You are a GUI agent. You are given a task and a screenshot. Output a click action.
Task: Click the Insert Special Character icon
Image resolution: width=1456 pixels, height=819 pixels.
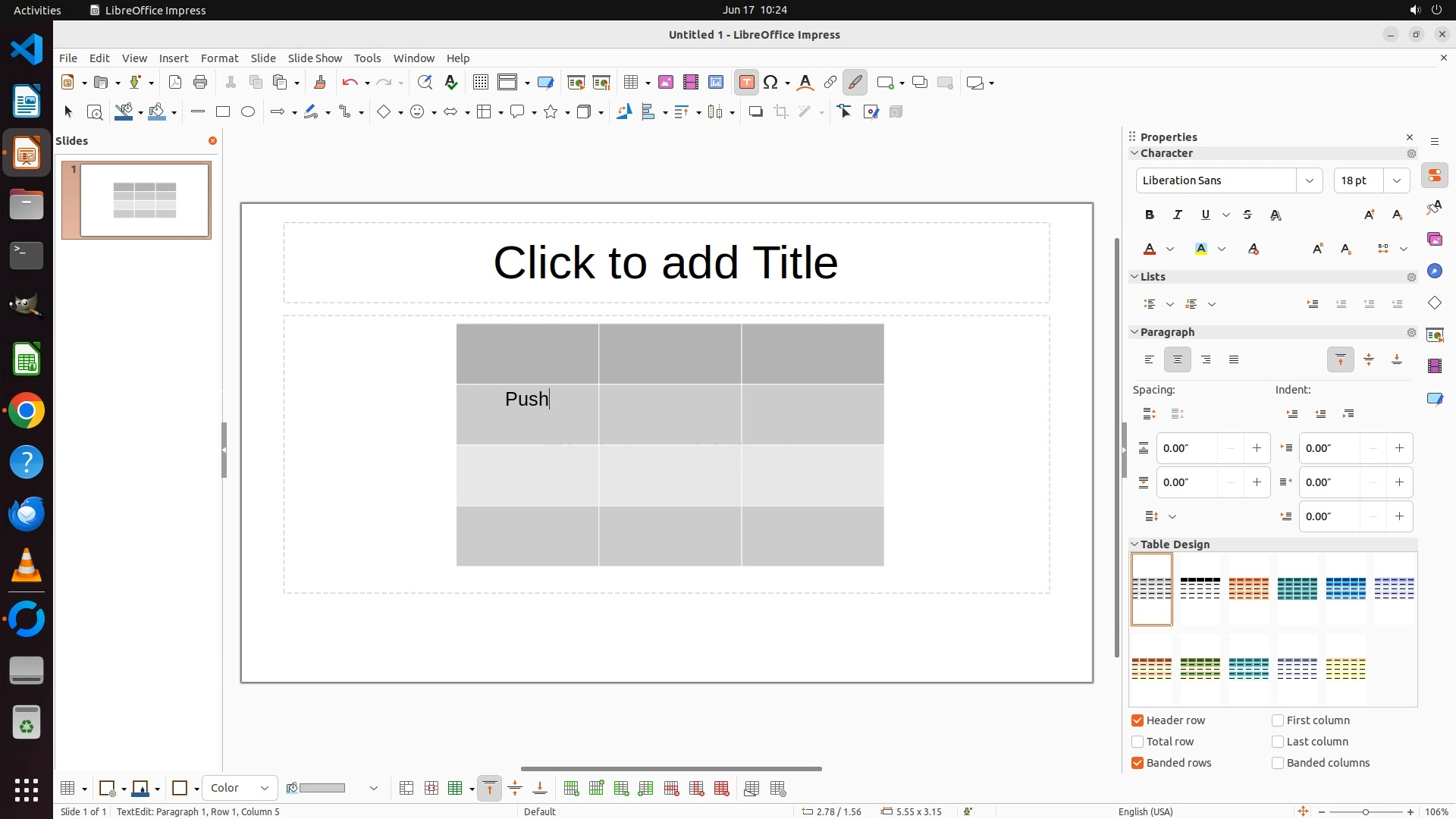point(771,83)
